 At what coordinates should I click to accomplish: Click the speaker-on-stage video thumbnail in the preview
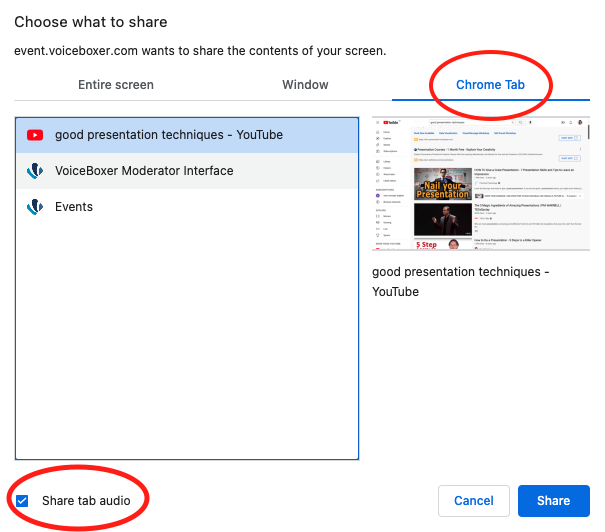(x=443, y=220)
